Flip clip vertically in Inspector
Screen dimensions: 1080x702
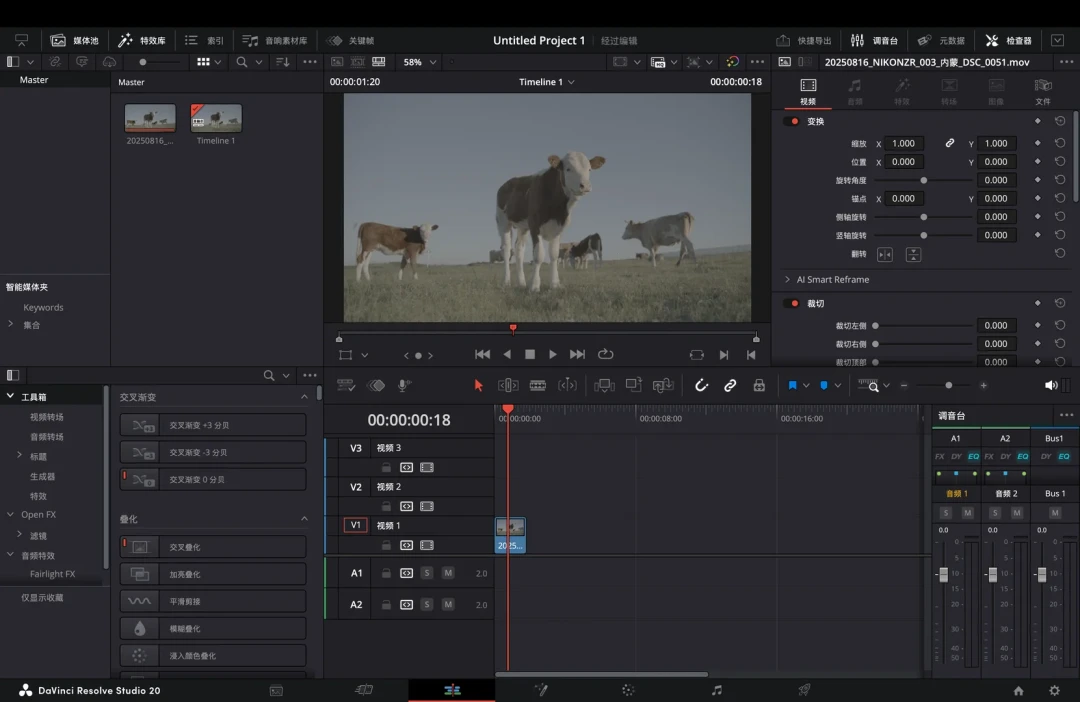[x=913, y=255]
